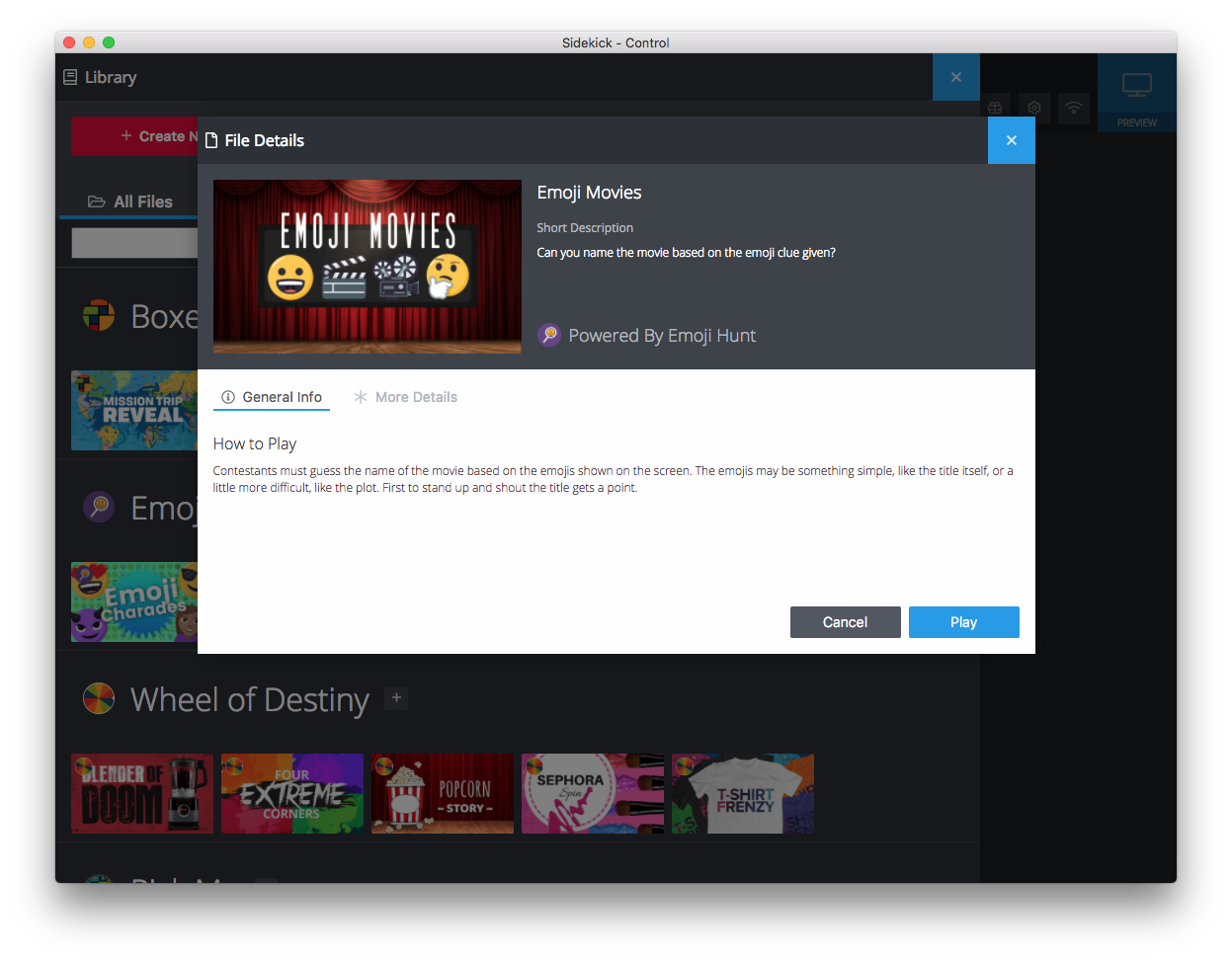Click the Wheel of Destiny heading
Image resolution: width=1232 pixels, height=962 pixels.
[x=250, y=699]
